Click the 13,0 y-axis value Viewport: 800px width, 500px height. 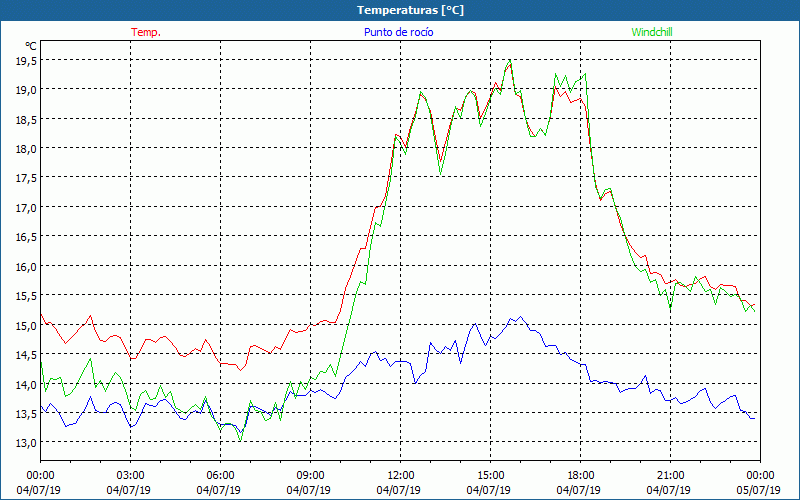pos(26,443)
